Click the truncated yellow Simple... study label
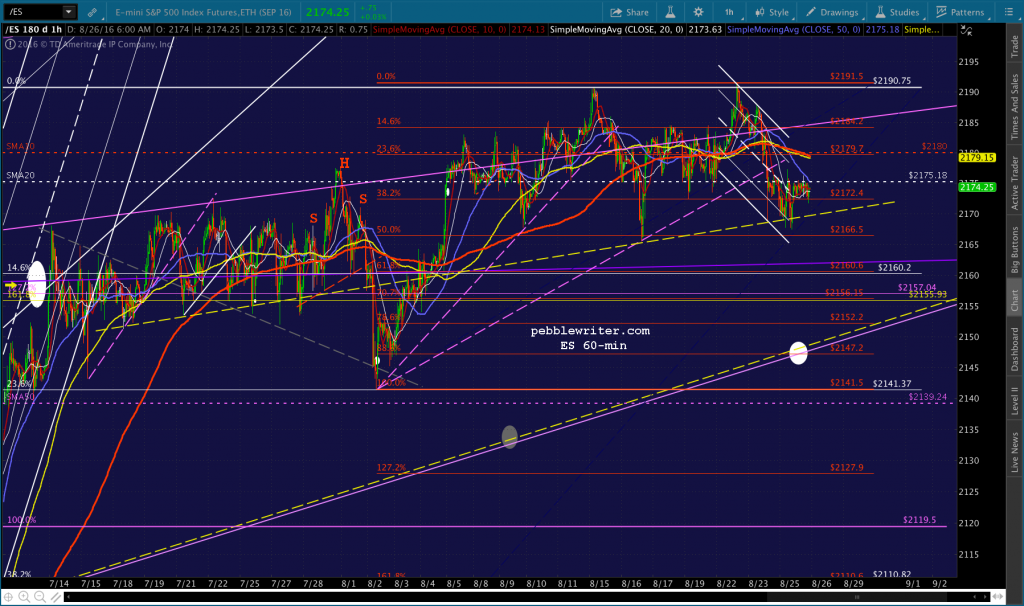Image resolution: width=1024 pixels, height=606 pixels. point(921,30)
